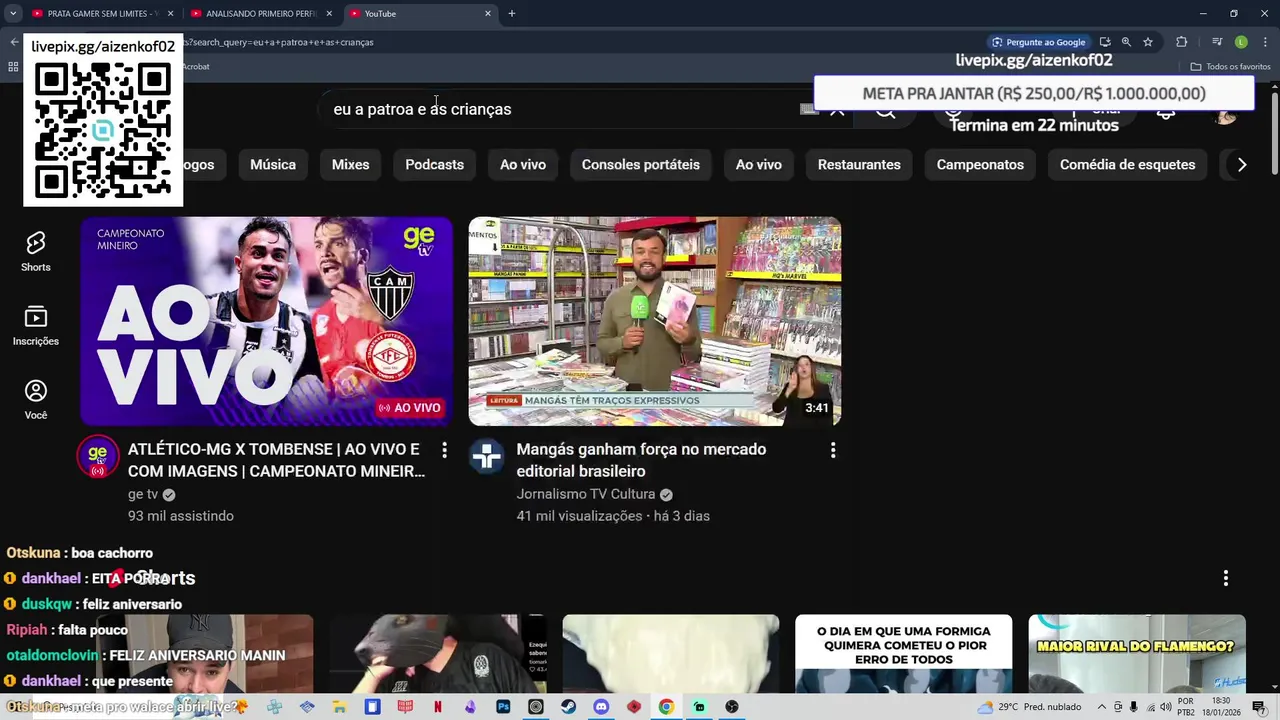This screenshot has width=1280, height=720.
Task: Click Pergunte ao Google button
Action: pyautogui.click(x=1039, y=42)
